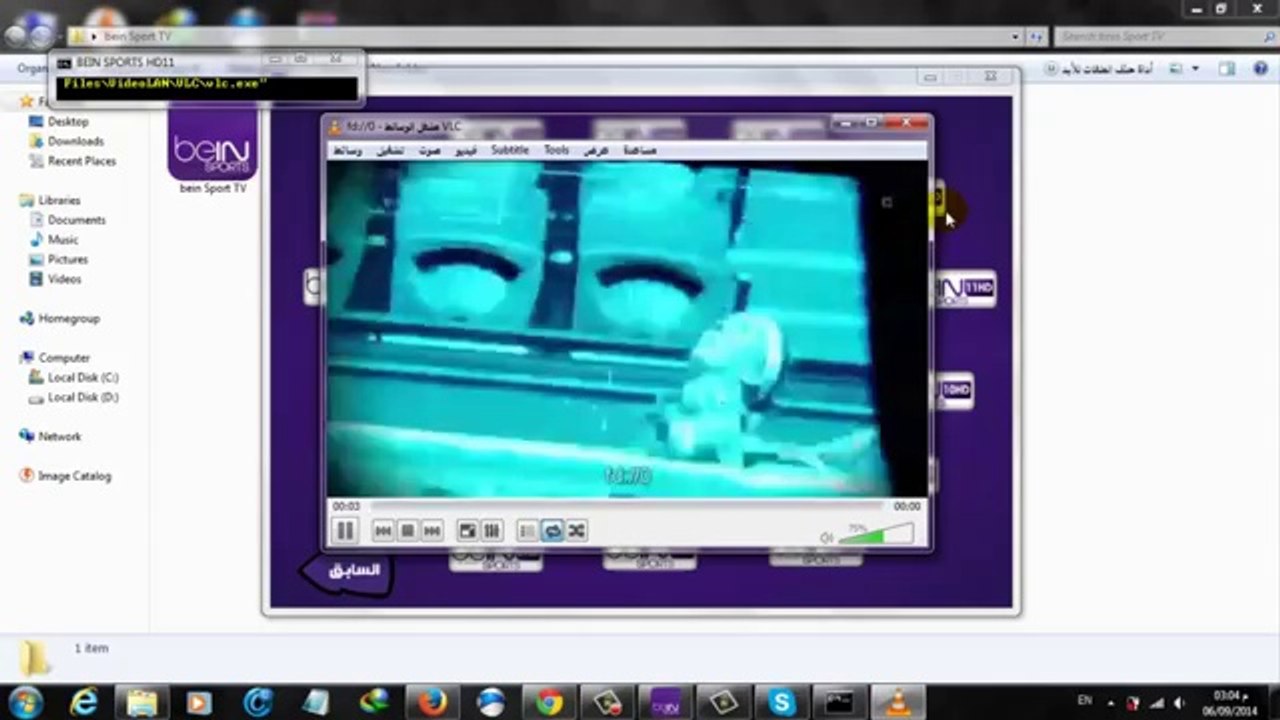The width and height of the screenshot is (1280, 720).
Task: Toggle VLC fullscreen mode button
Action: click(x=467, y=531)
